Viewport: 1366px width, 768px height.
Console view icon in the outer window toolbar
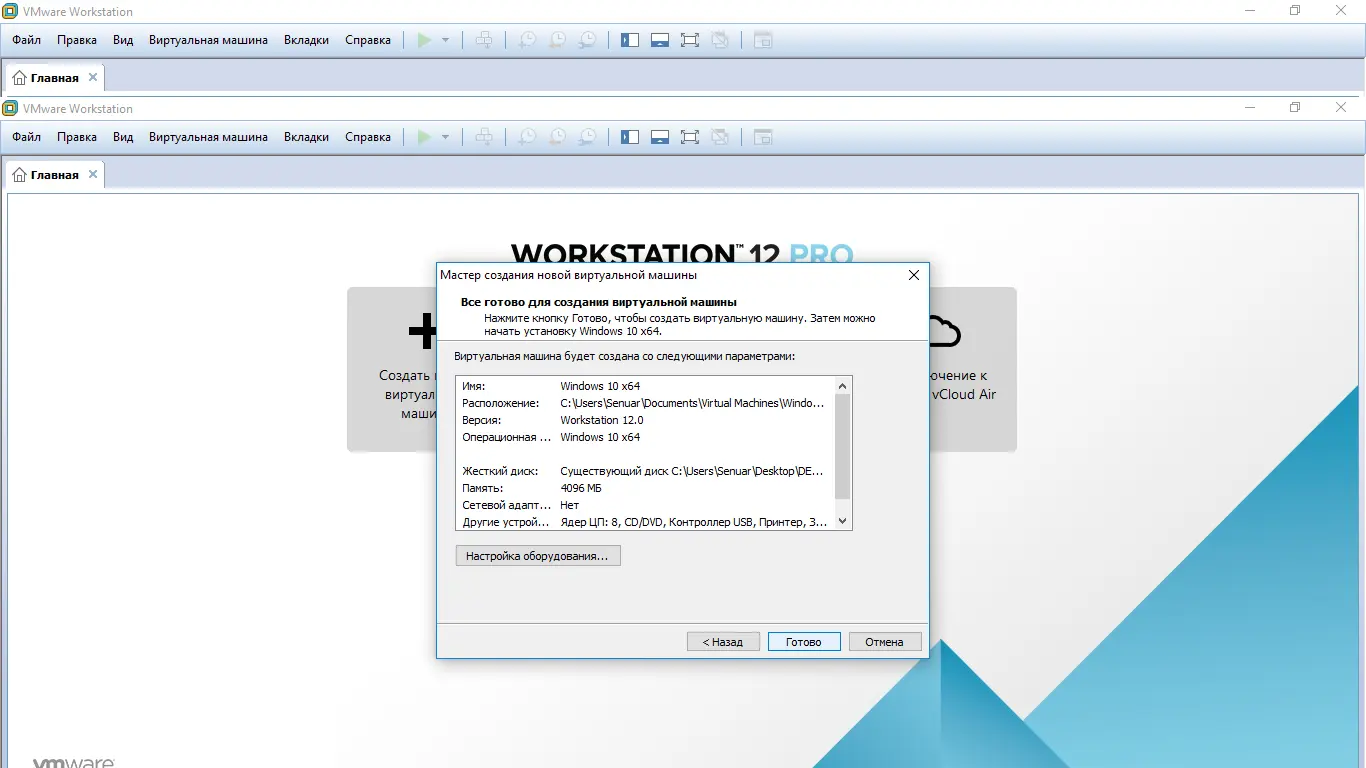763,40
